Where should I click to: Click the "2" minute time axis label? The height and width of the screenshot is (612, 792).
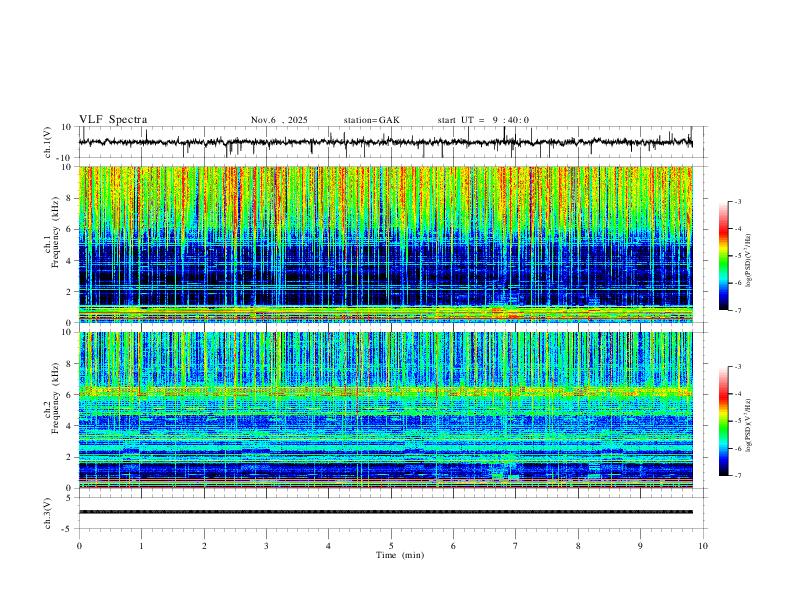tap(204, 546)
